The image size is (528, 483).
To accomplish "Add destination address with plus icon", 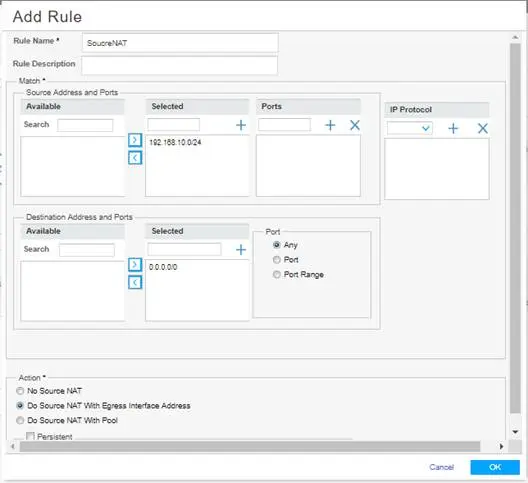I will [x=241, y=250].
